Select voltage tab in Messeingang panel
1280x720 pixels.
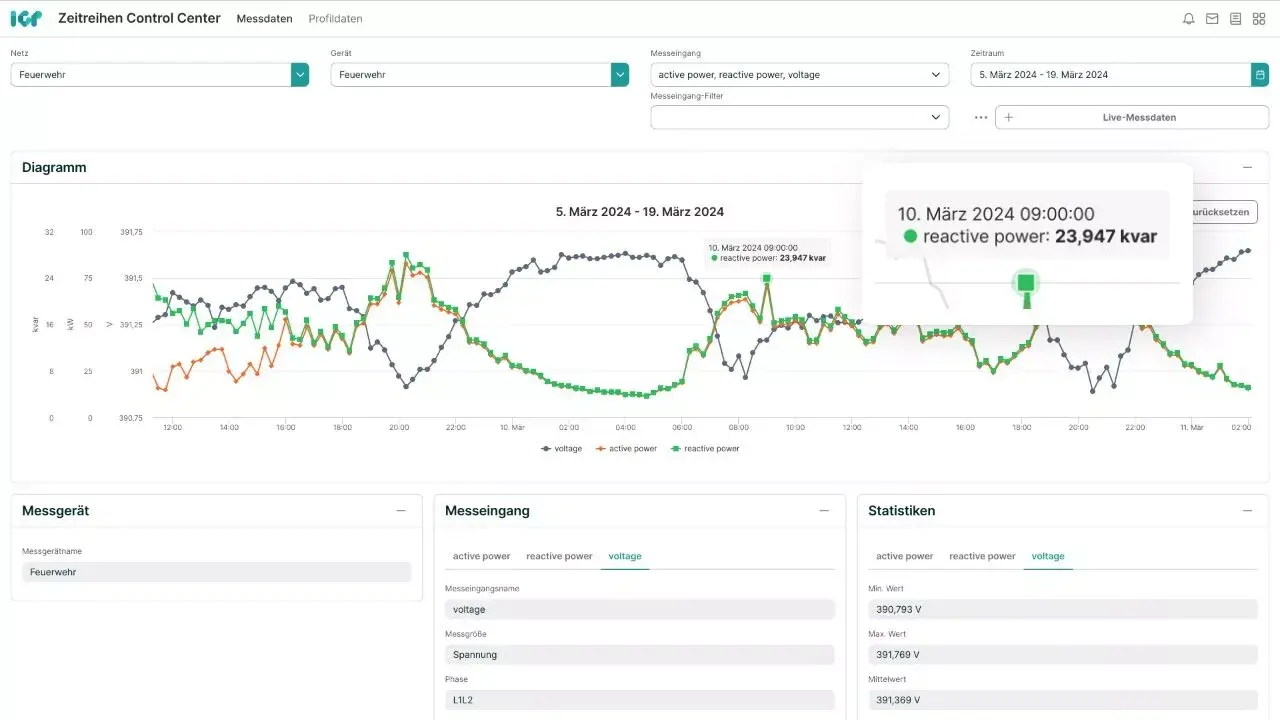(625, 556)
